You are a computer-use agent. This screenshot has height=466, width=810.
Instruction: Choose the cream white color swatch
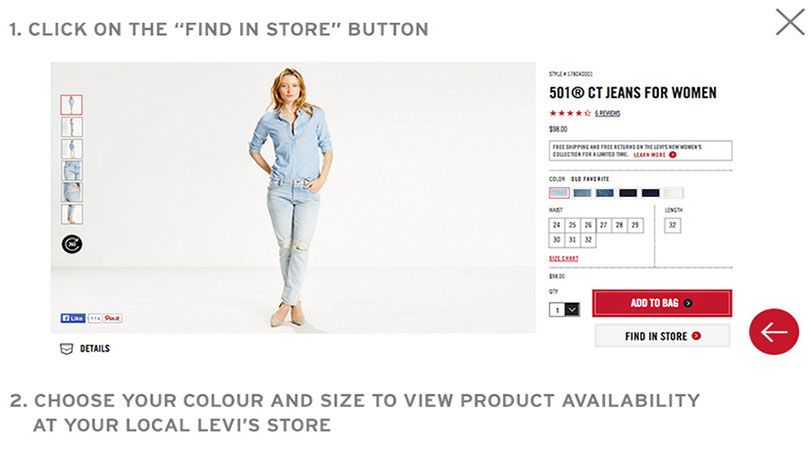[674, 193]
